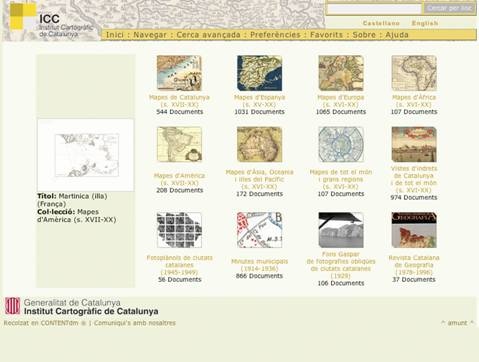
Task: Go to Preferències in the menu bar
Action: 275,35
